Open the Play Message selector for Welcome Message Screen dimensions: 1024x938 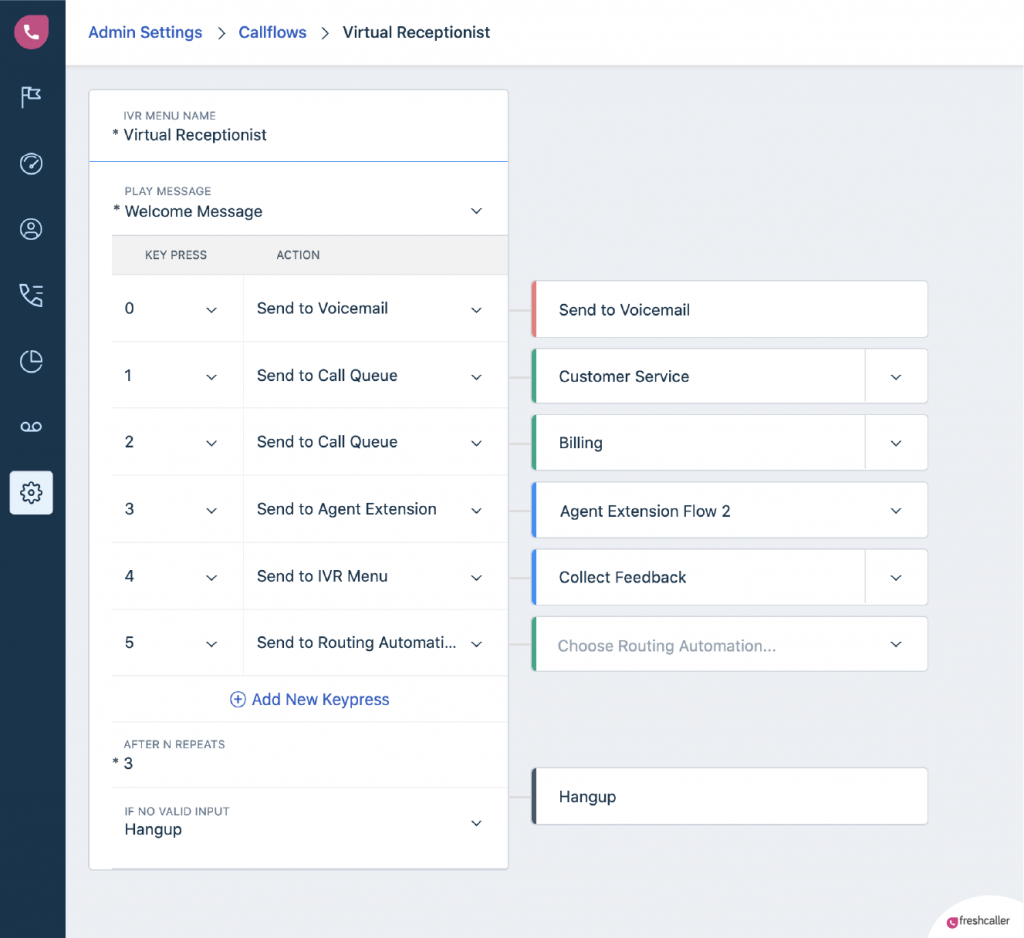pyautogui.click(x=475, y=211)
